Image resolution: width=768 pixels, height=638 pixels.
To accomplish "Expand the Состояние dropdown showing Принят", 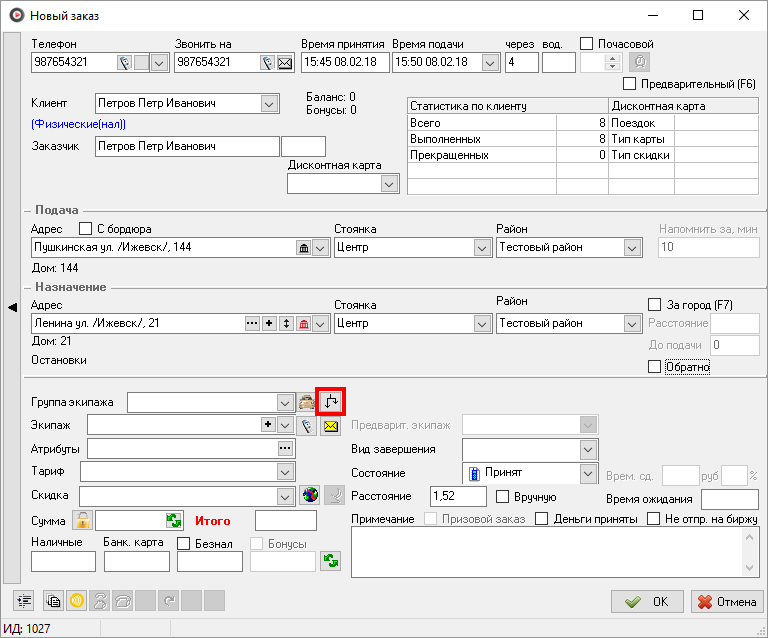I will 588,473.
